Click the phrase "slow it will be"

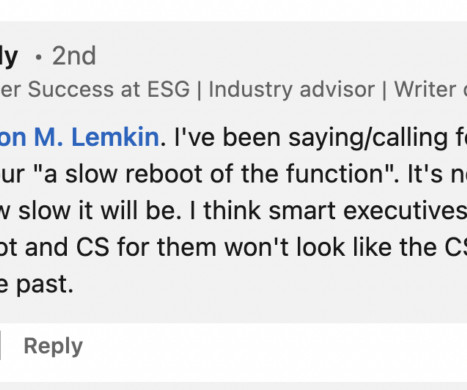100,210
